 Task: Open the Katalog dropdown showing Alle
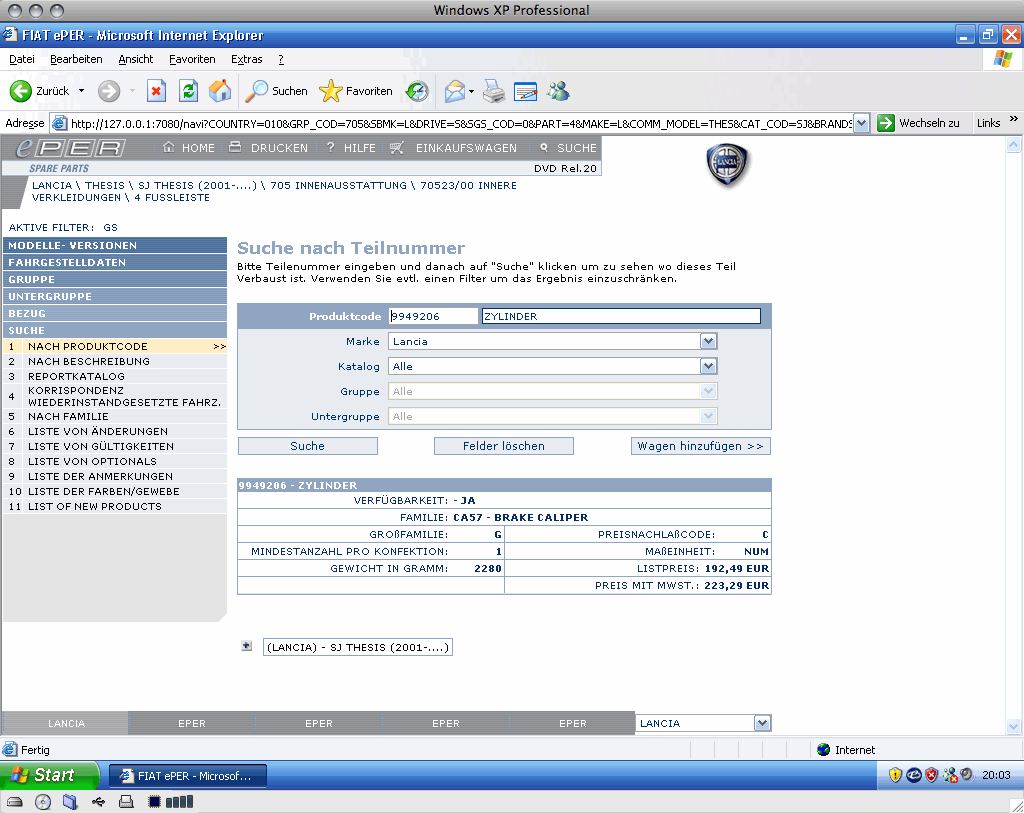tap(709, 366)
